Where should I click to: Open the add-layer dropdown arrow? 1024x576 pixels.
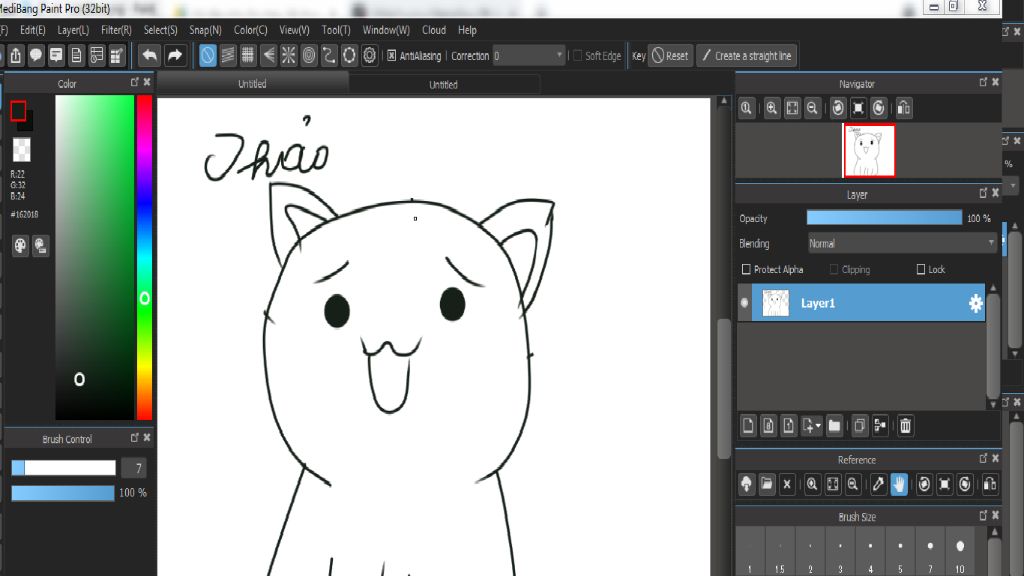click(x=818, y=426)
